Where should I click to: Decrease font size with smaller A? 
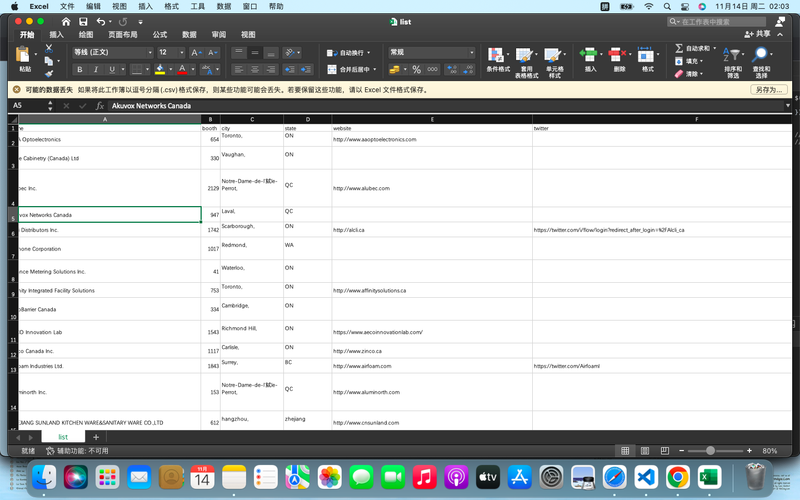[x=213, y=53]
